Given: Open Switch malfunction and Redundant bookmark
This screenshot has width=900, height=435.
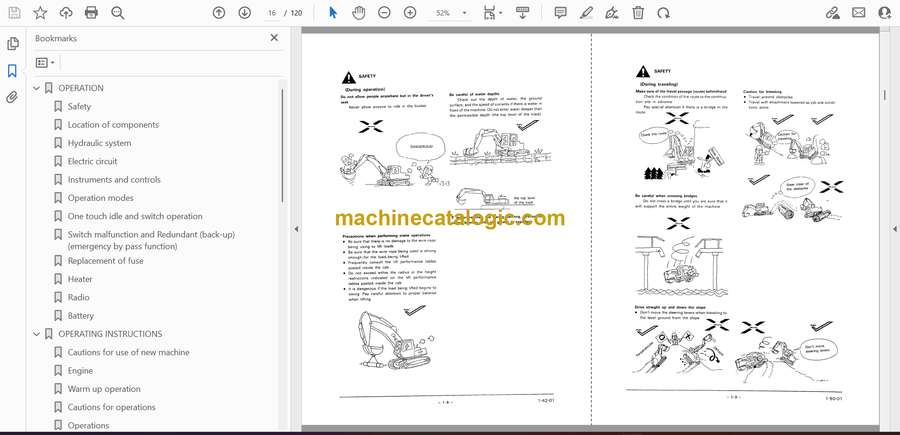Looking at the screenshot, I should (x=151, y=240).
